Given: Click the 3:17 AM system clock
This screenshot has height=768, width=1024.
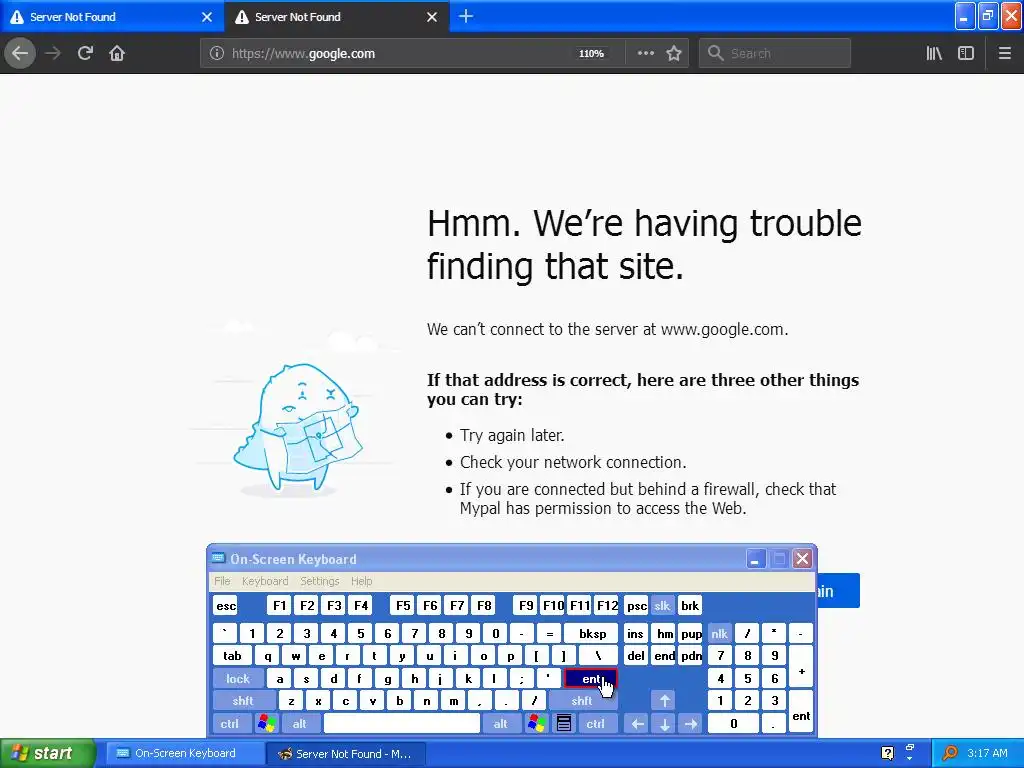Looking at the screenshot, I should 987,753.
